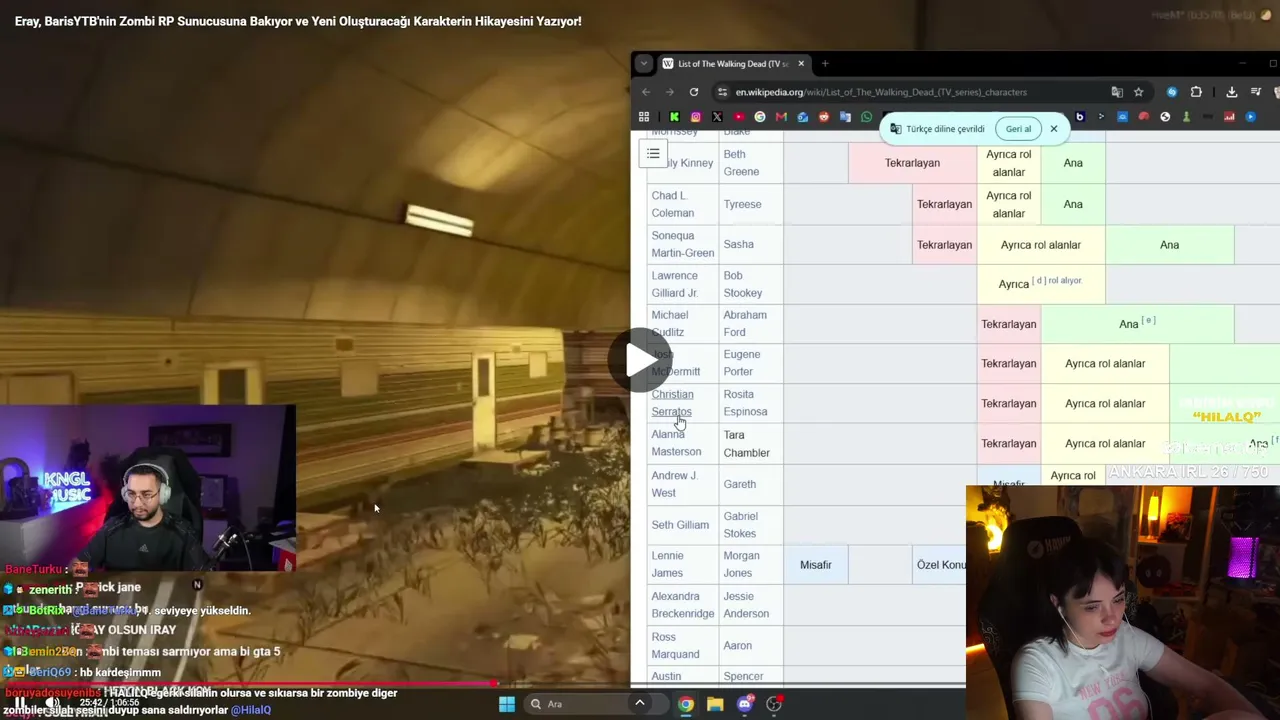The height and width of the screenshot is (720, 1280).
Task: Bookmark this page with the star
Action: pyautogui.click(x=1138, y=92)
